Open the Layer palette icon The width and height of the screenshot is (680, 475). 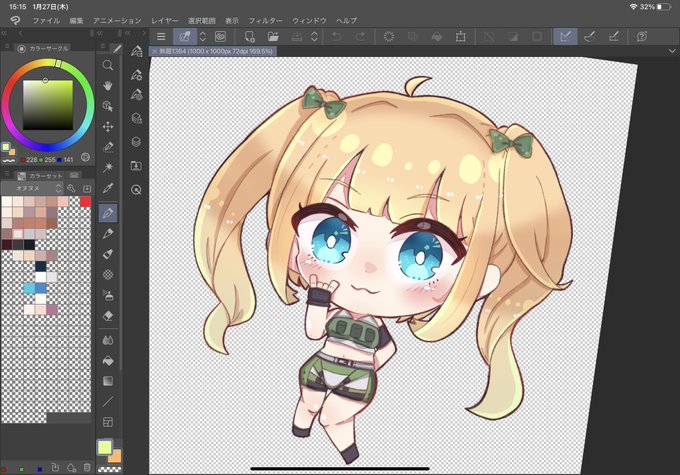[x=137, y=142]
